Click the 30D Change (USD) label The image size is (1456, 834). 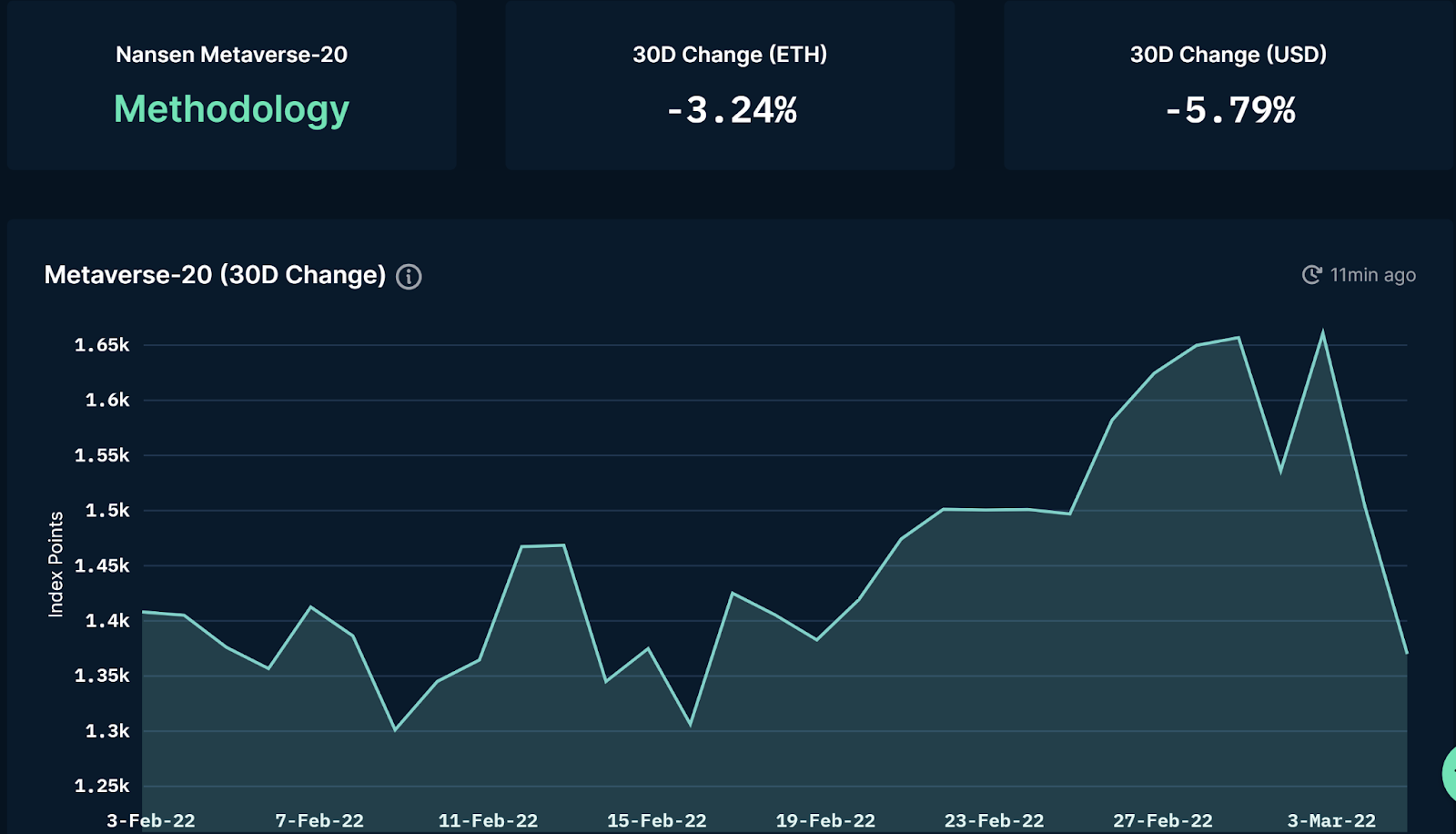(1228, 55)
